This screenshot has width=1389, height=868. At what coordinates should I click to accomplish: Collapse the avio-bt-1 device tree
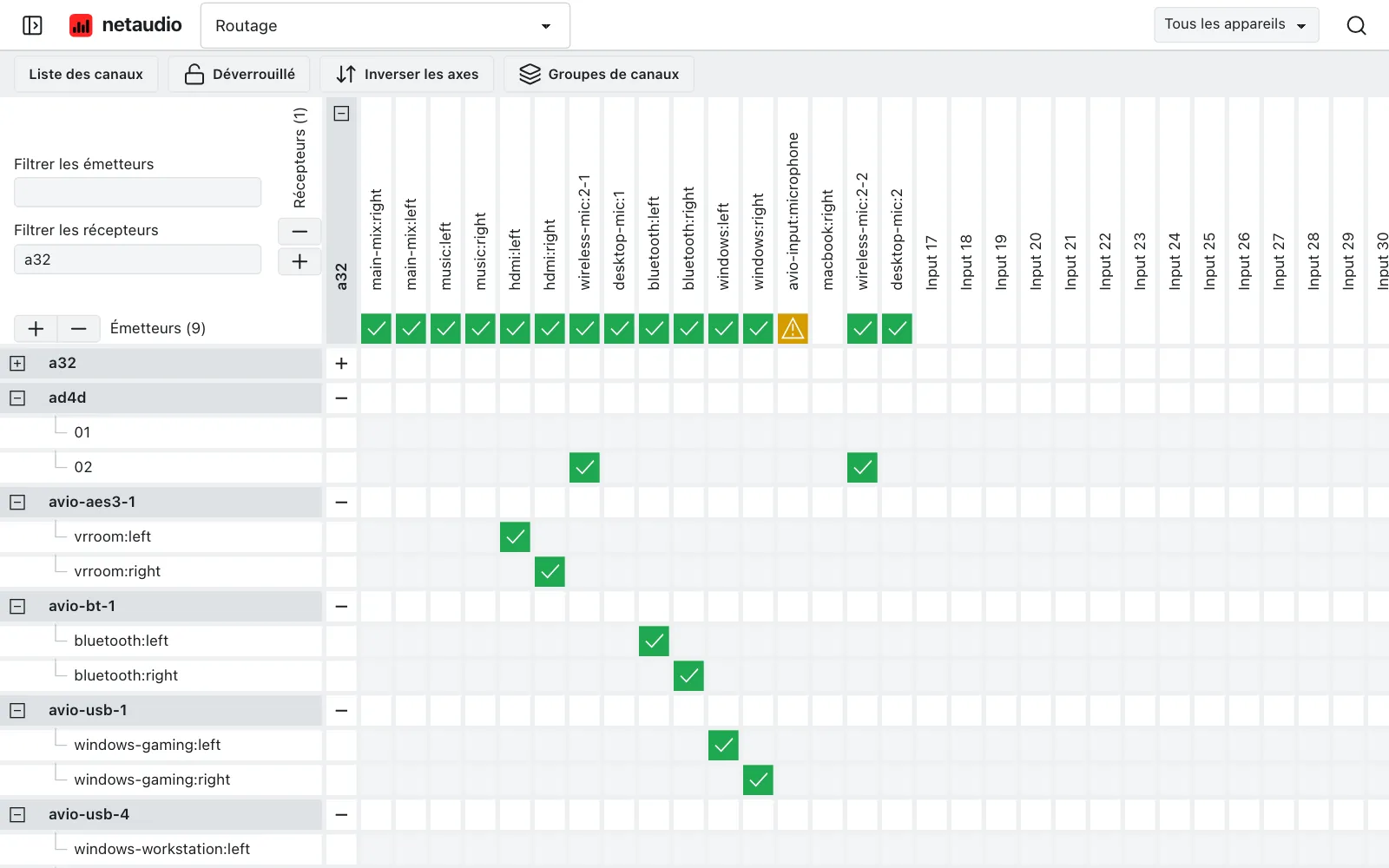pos(17,607)
